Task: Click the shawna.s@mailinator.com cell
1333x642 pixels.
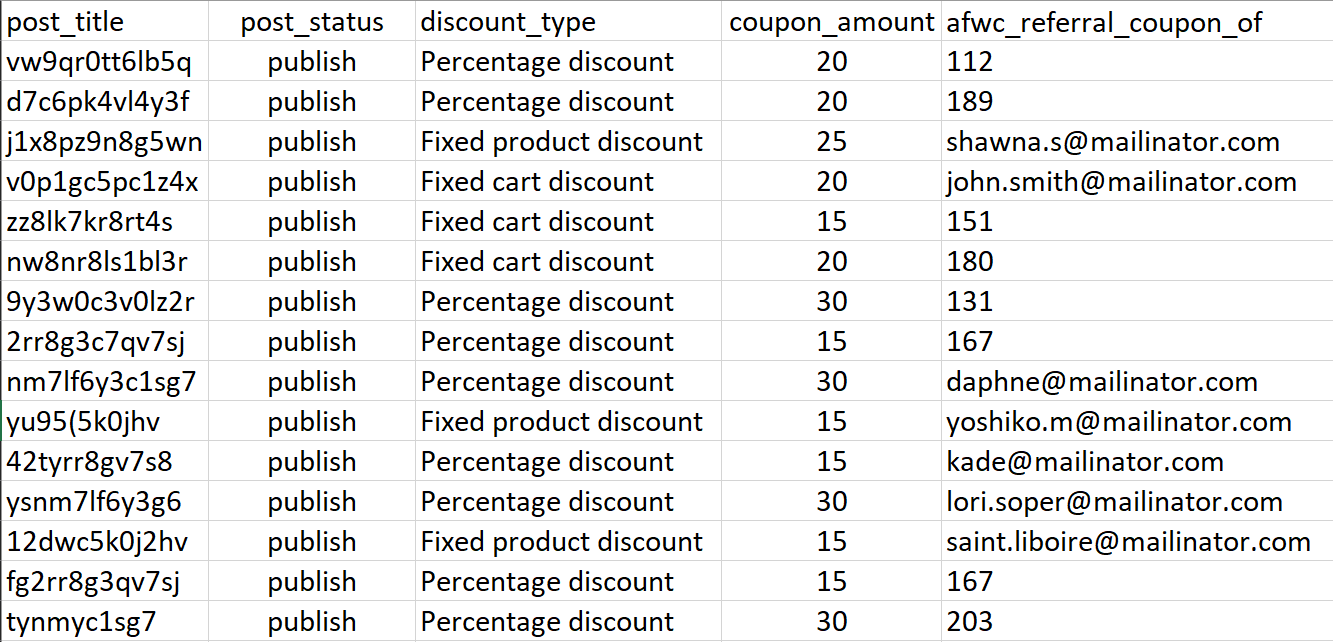Action: (x=1137, y=142)
